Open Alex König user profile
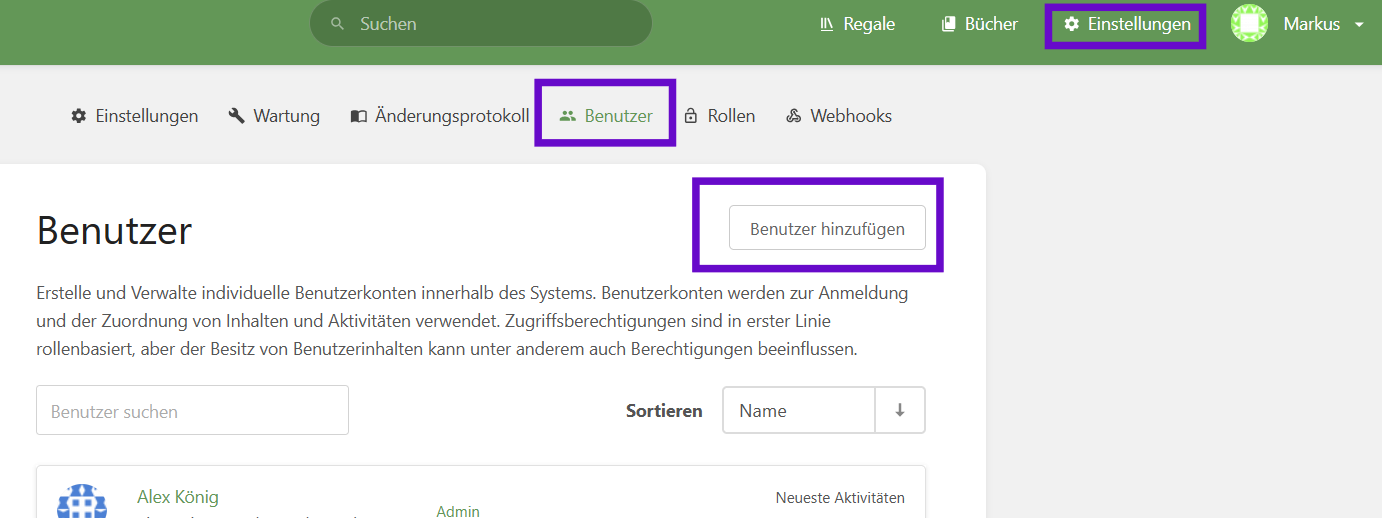The image size is (1382, 518). coord(178,497)
